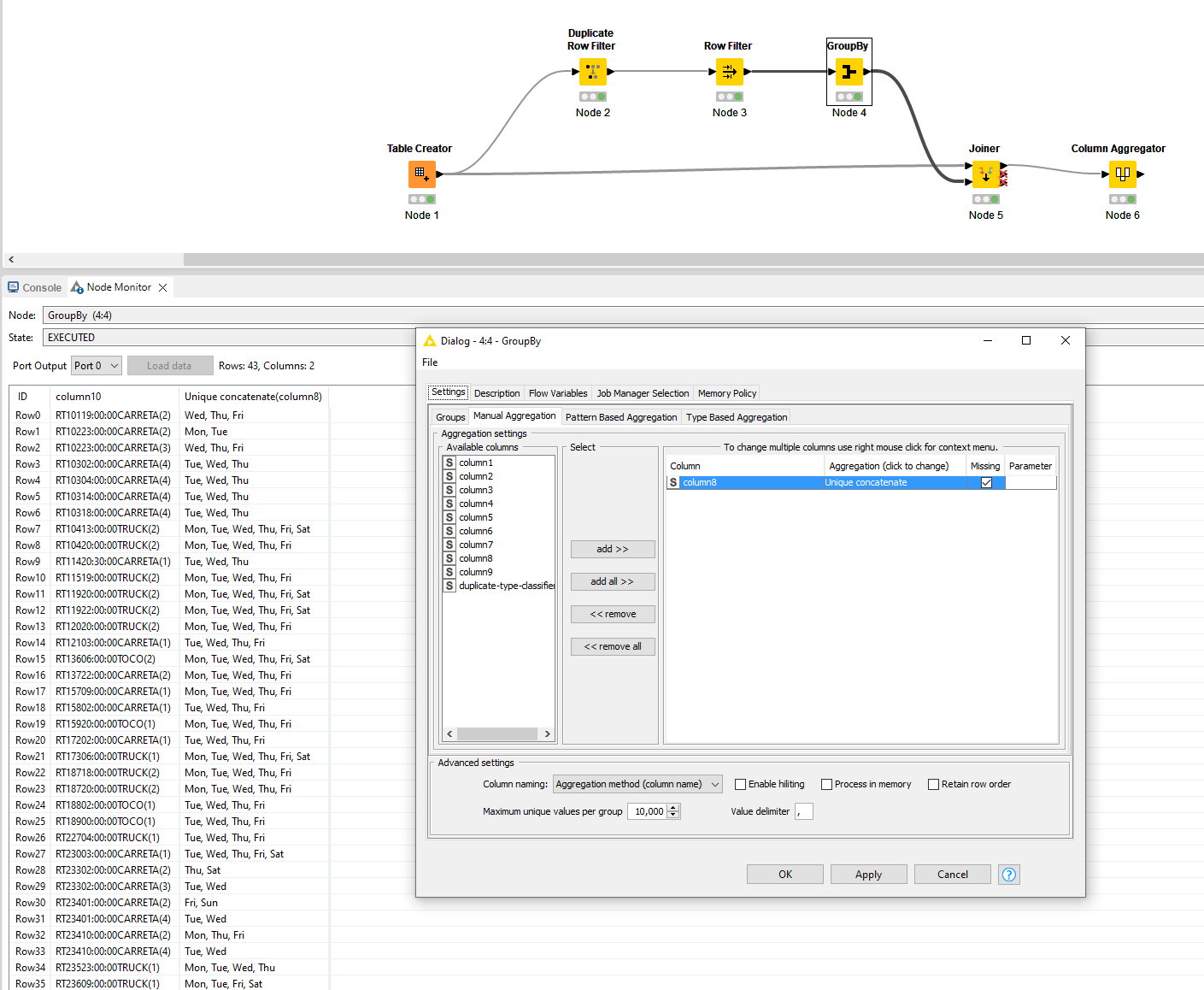Select the Table Creator node icon
The height and width of the screenshot is (990, 1204).
click(x=422, y=174)
